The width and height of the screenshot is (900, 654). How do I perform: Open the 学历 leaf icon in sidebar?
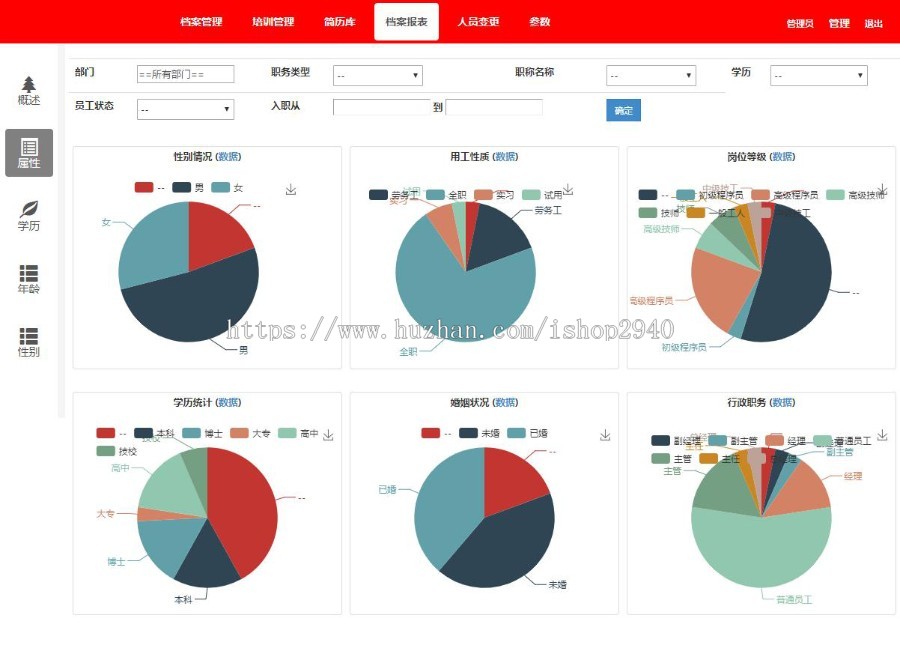point(29,216)
